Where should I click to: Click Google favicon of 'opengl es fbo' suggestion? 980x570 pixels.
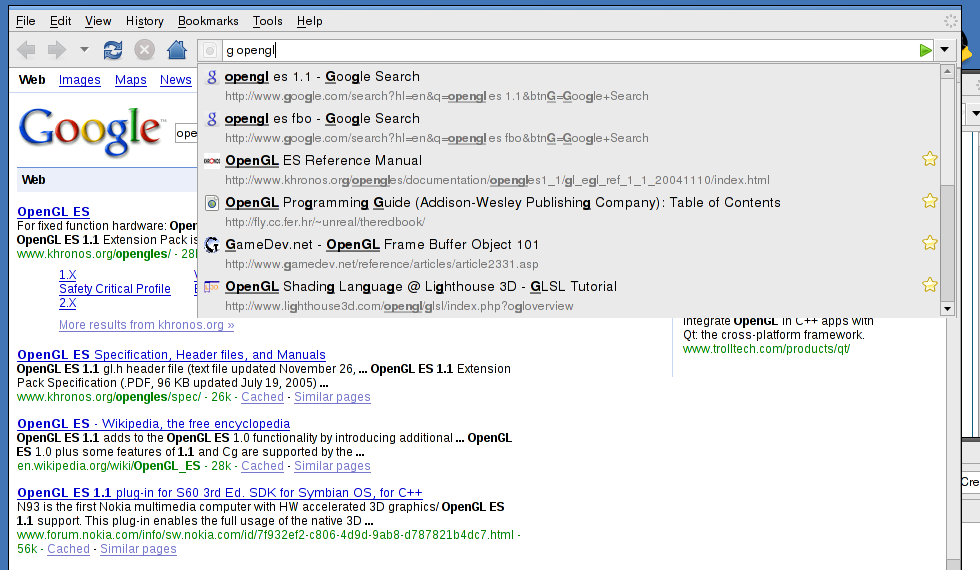212,119
